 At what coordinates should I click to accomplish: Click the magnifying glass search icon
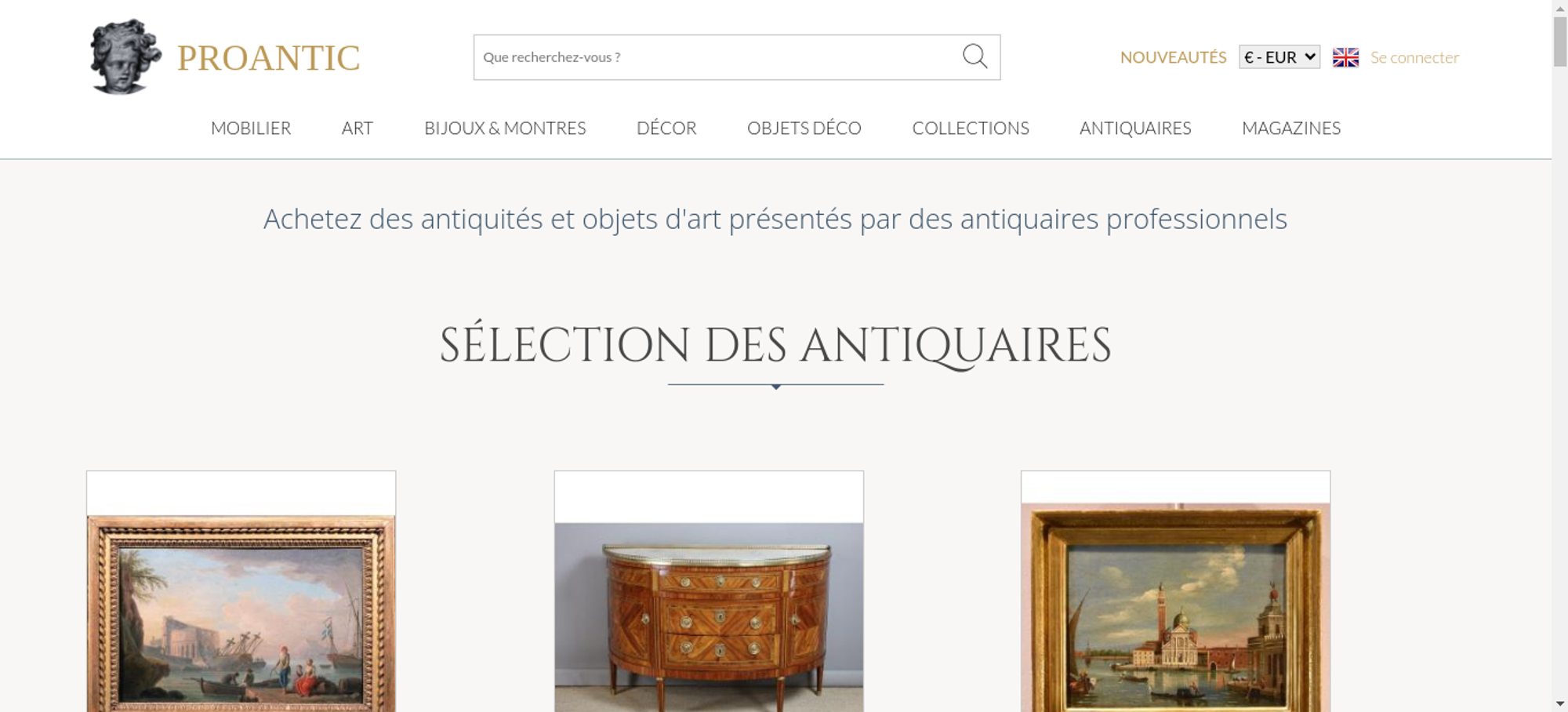tap(975, 56)
